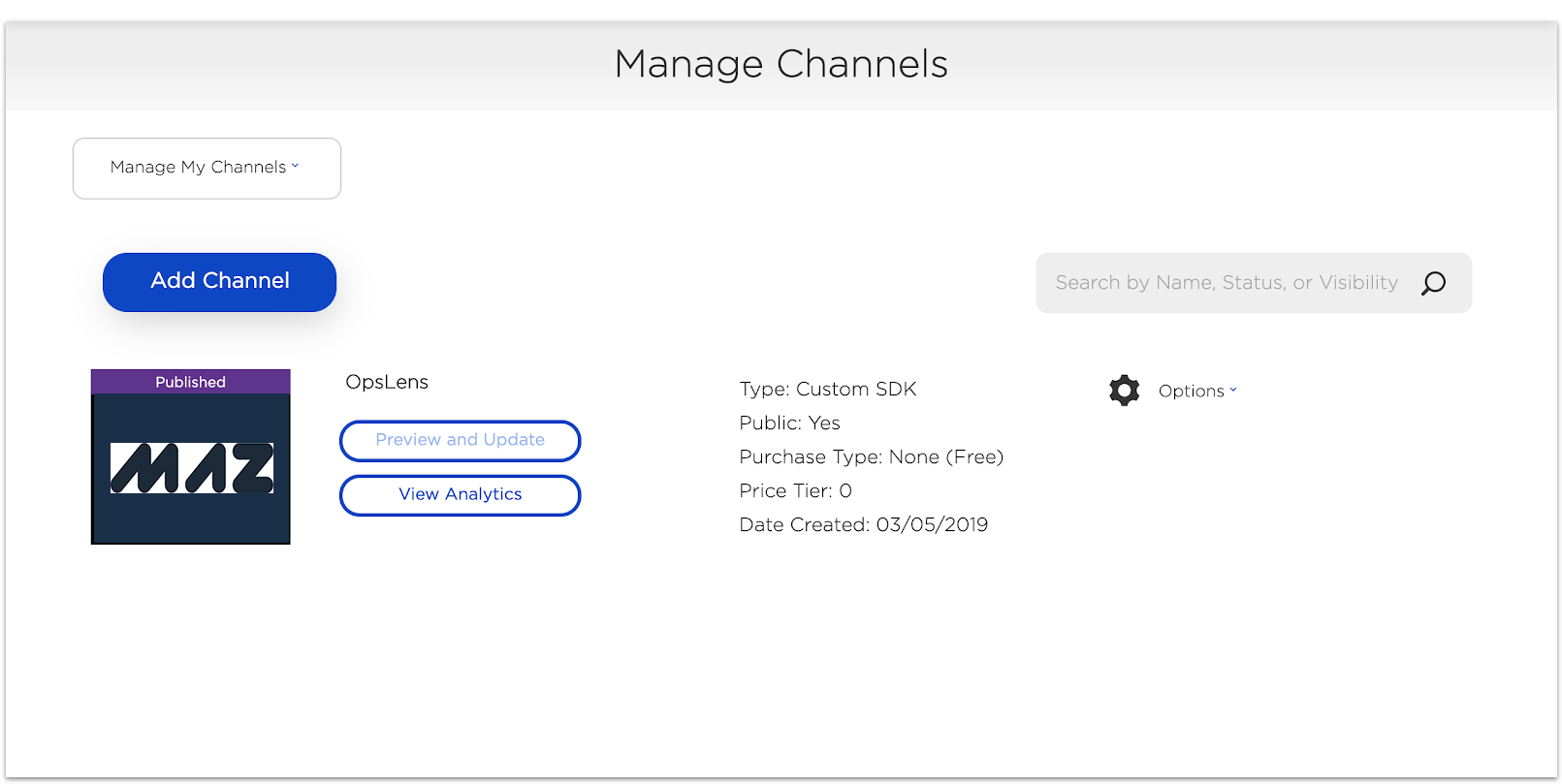Click the Public: Yes detail line

[x=789, y=423]
